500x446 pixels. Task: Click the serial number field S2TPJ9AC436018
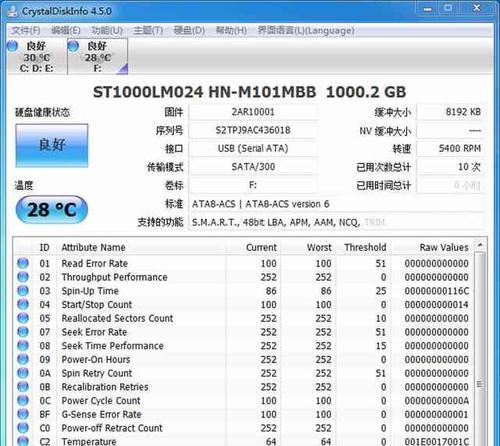[x=253, y=130]
